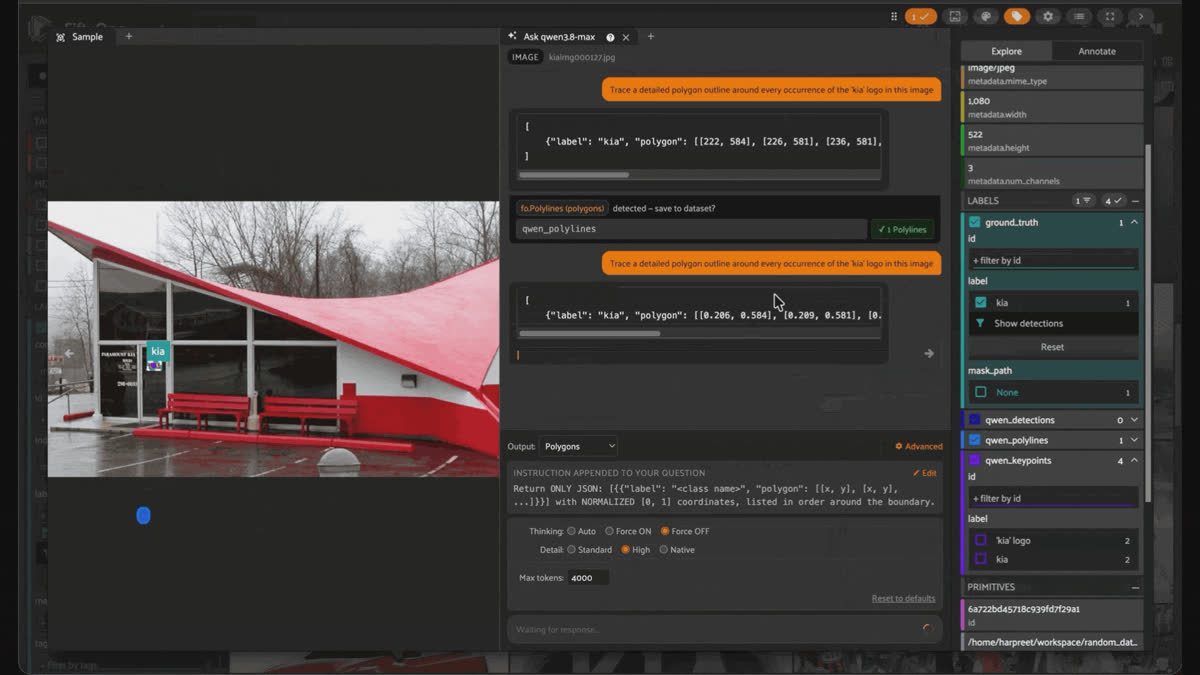Click the previous sample arrow on the image
Viewport: 1200px width, 675px height.
(x=69, y=353)
